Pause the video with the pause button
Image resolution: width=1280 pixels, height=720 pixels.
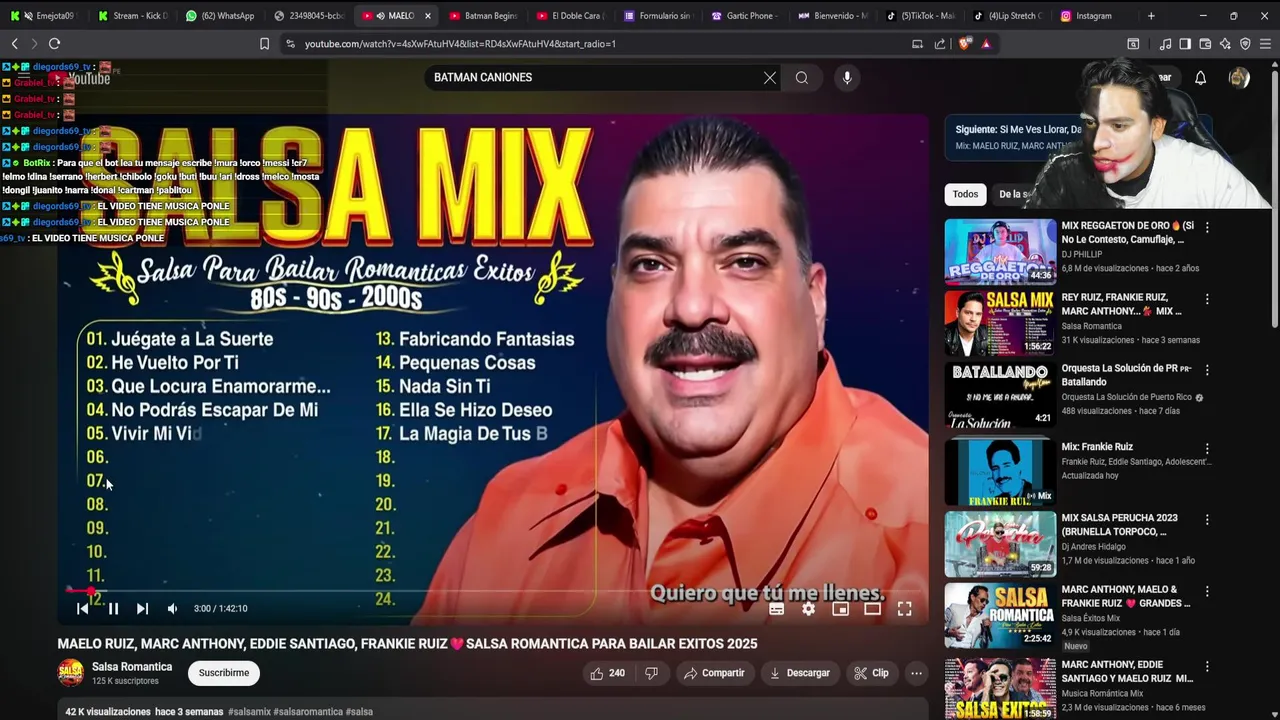tap(113, 608)
